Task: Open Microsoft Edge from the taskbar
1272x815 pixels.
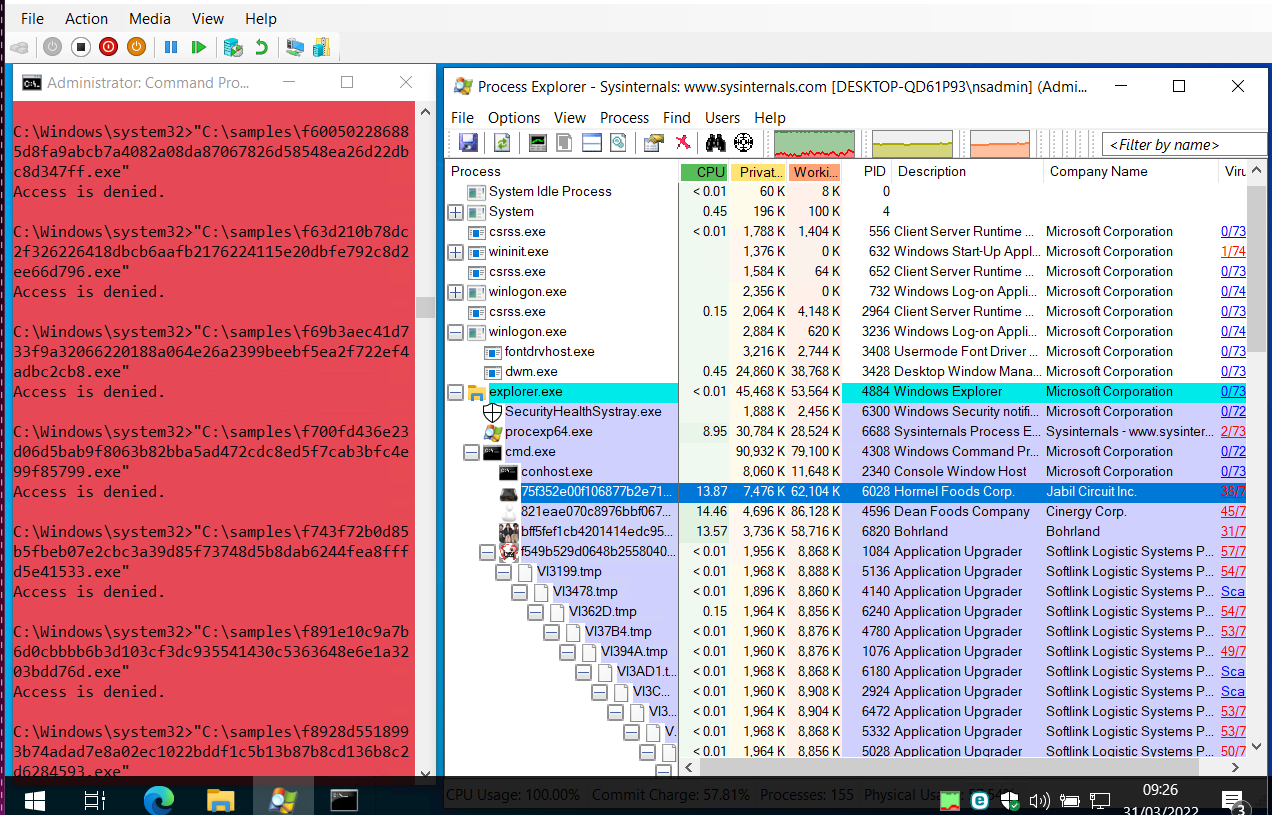Action: [x=159, y=799]
